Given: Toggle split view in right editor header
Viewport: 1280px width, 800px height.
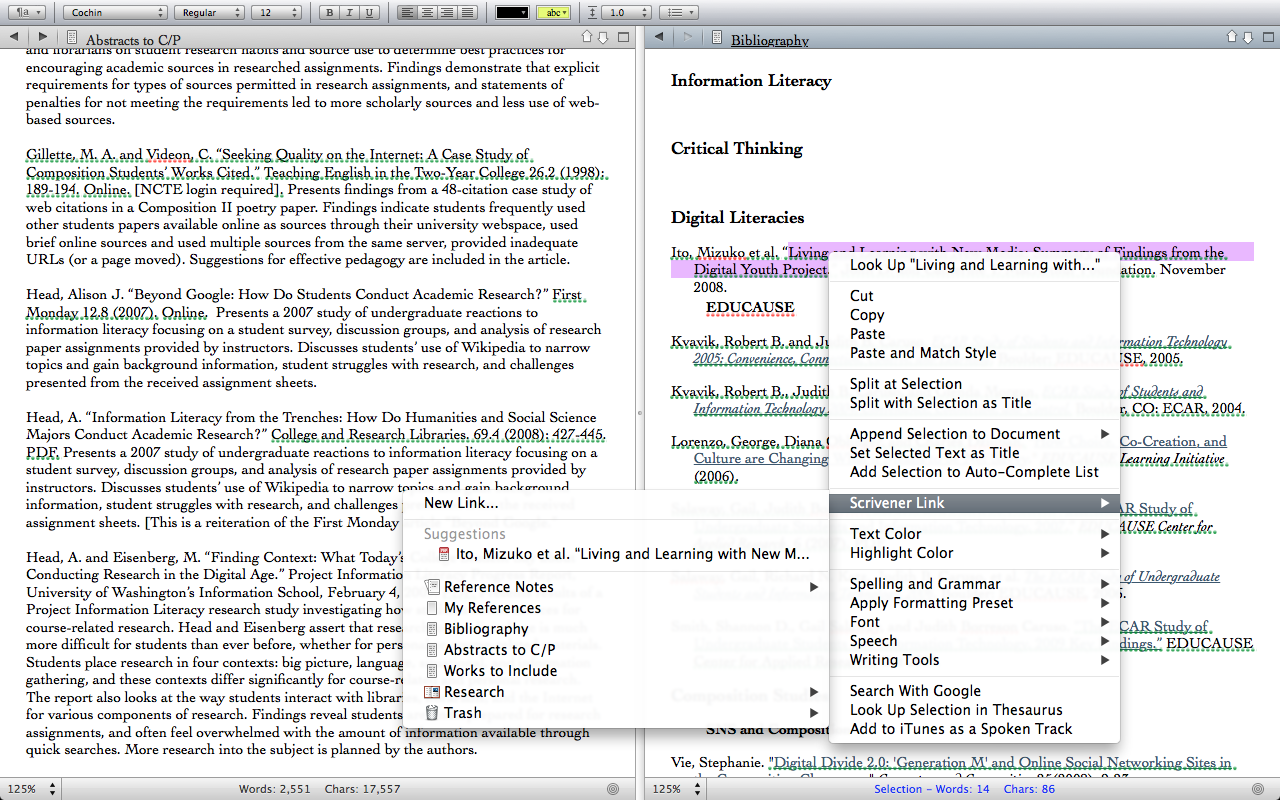Looking at the screenshot, I should tap(1268, 37).
